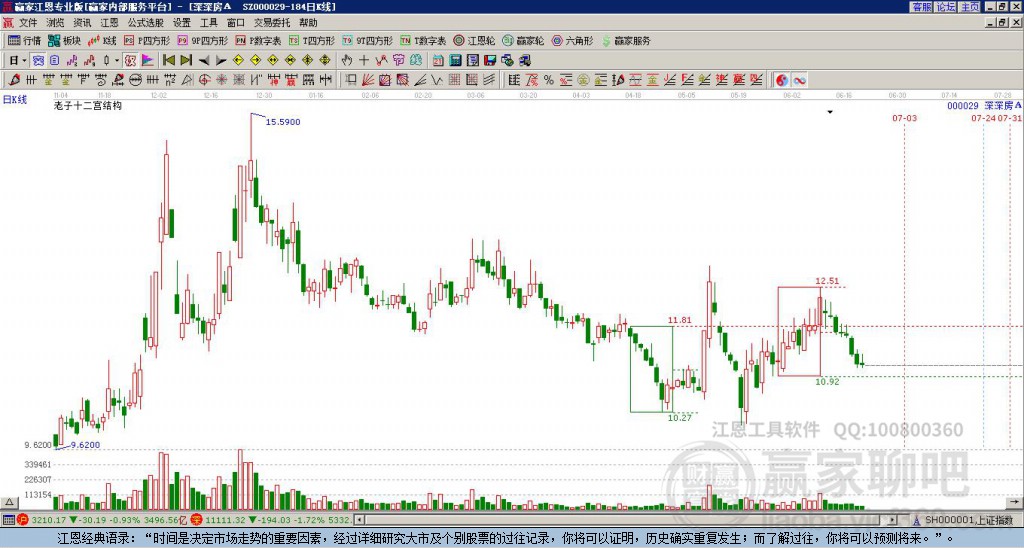Select the crosshair cursor tool
Screen dimensions: 1024x548
(364, 61)
